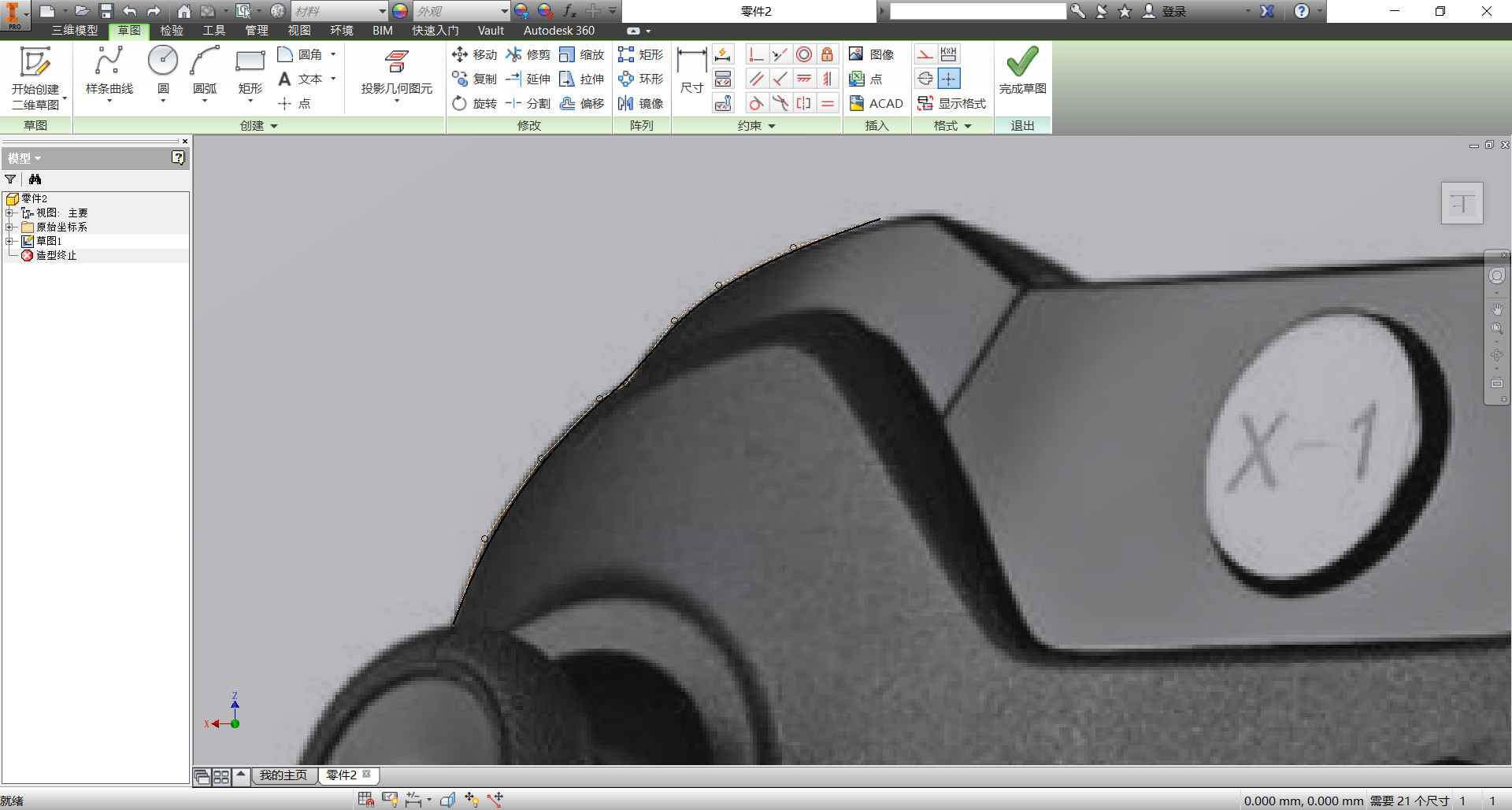Image resolution: width=1512 pixels, height=810 pixels.
Task: Click the search input field in title bar
Action: tap(978, 11)
